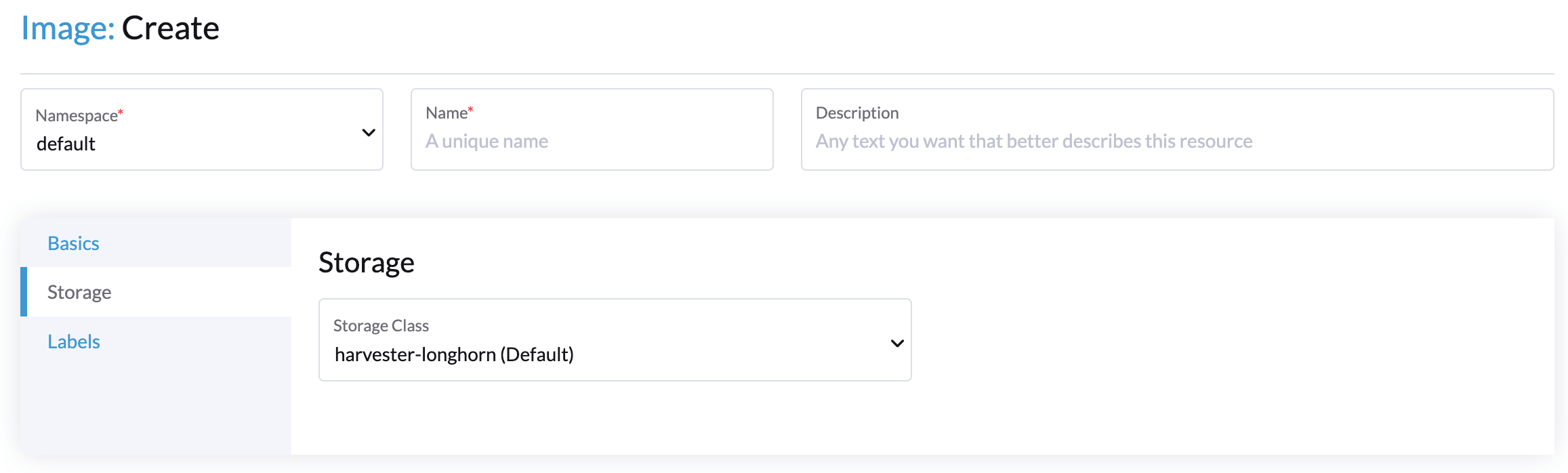
Task: Click into the Name input field
Action: click(591, 141)
